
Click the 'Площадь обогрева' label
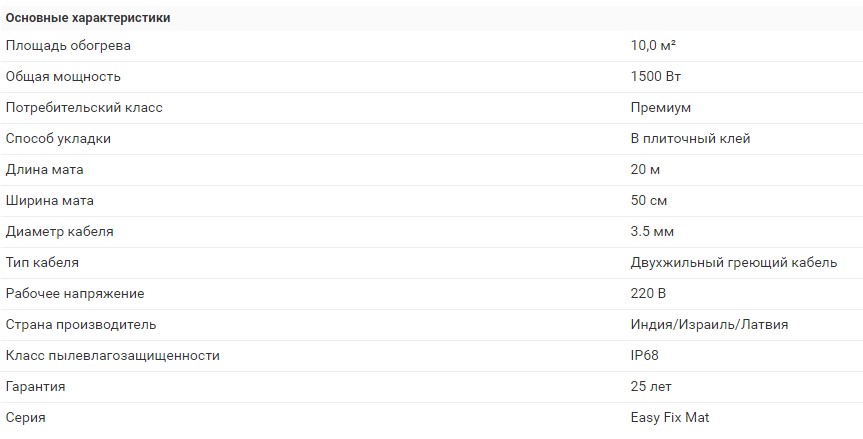pyautogui.click(x=68, y=45)
